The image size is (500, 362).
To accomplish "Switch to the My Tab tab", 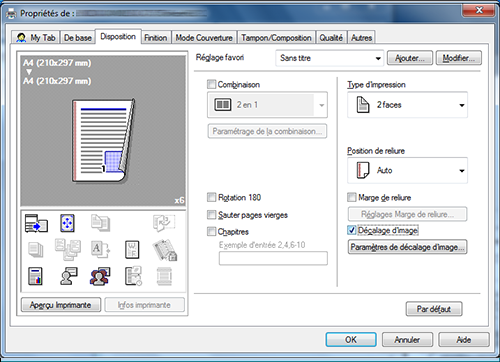I will (x=36, y=38).
